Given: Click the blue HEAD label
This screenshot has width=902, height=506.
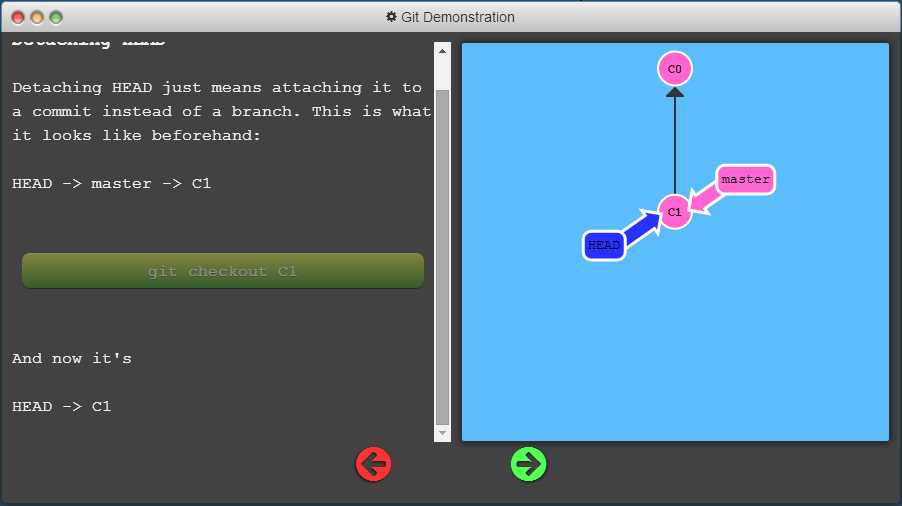Looking at the screenshot, I should point(603,246).
